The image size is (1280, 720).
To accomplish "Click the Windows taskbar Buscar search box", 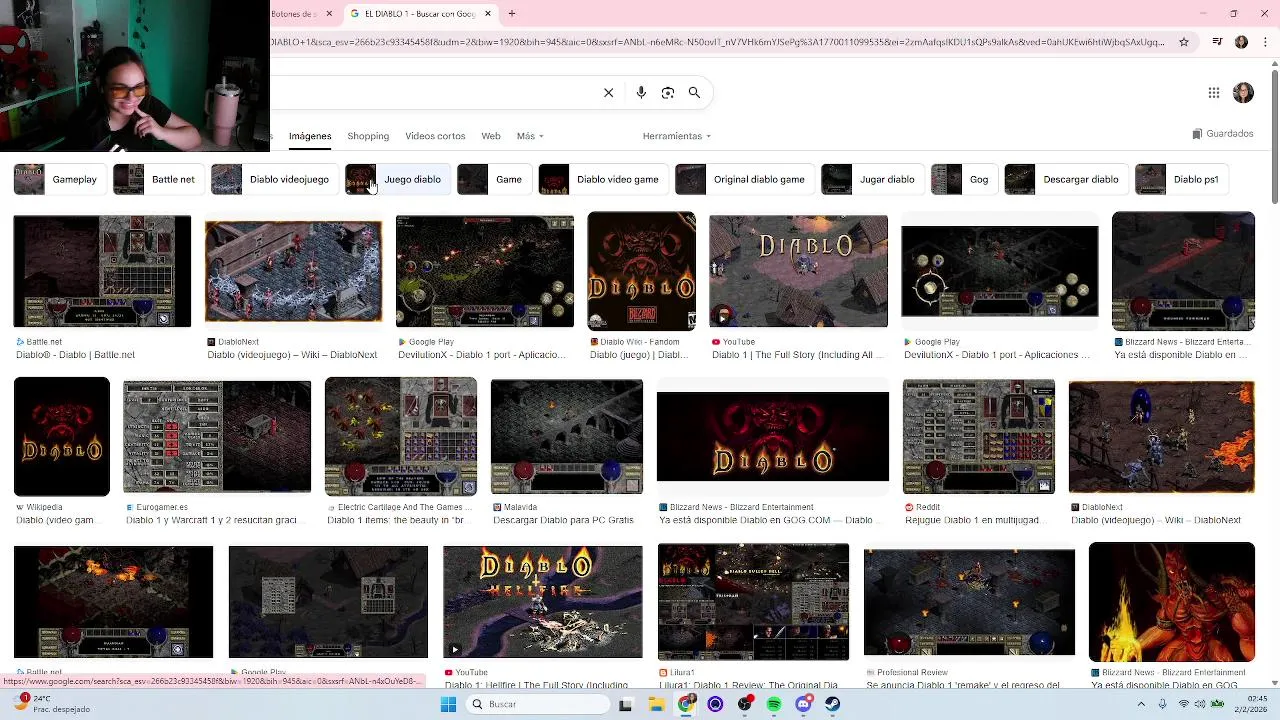I will [538, 704].
